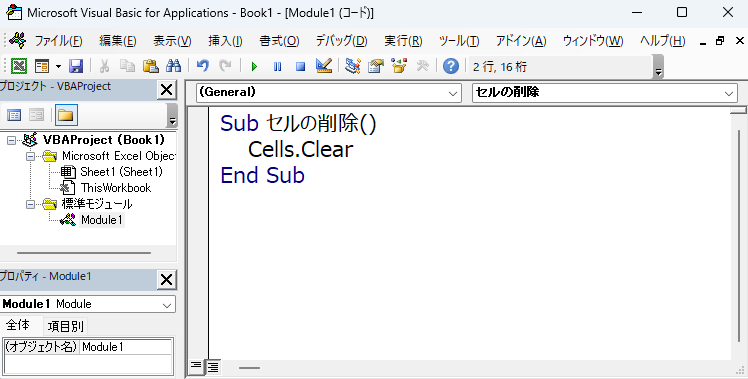Switch to full module view button
This screenshot has height=379, width=748.
pyautogui.click(x=213, y=367)
